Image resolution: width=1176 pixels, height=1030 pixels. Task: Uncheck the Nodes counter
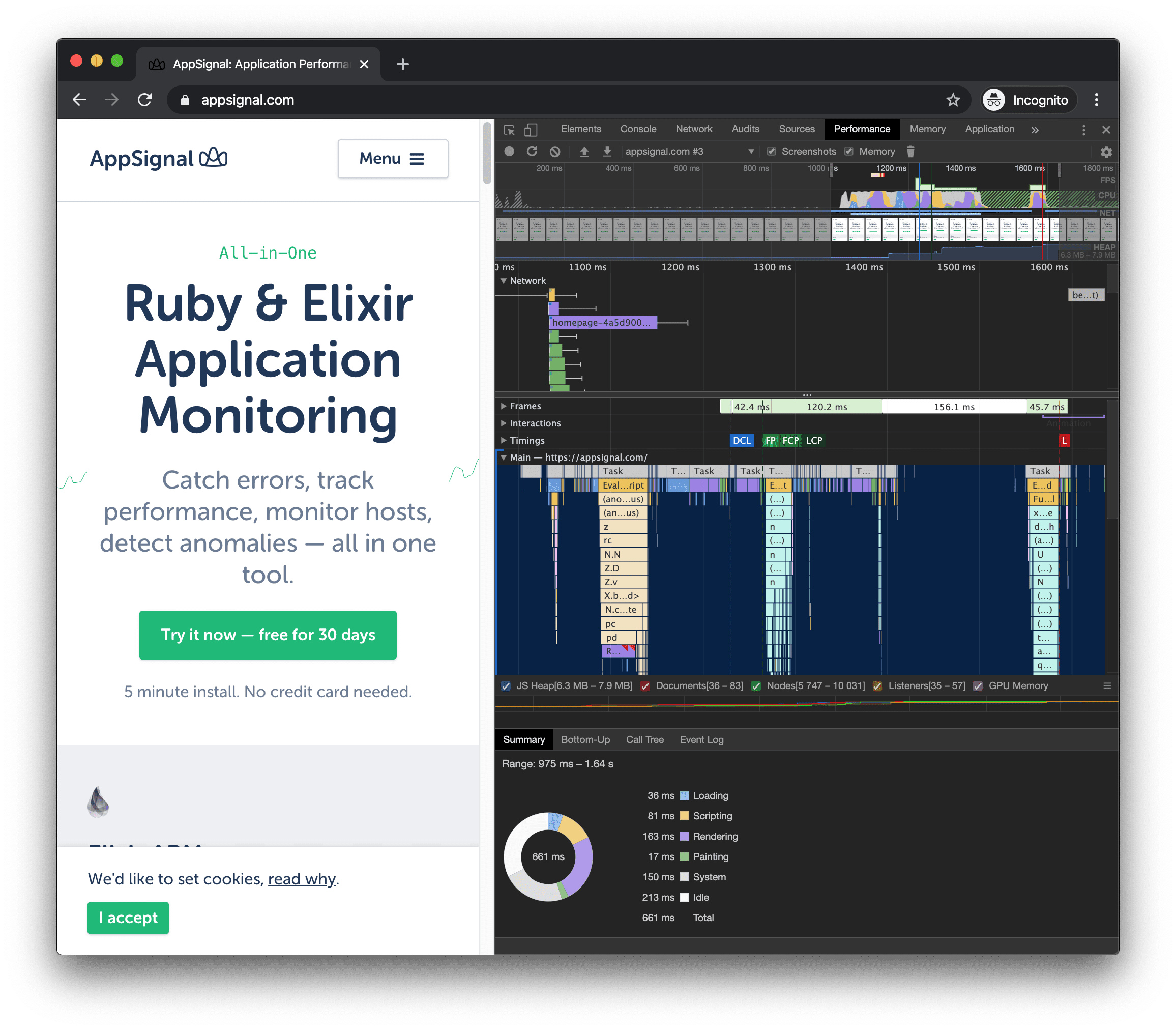[756, 685]
